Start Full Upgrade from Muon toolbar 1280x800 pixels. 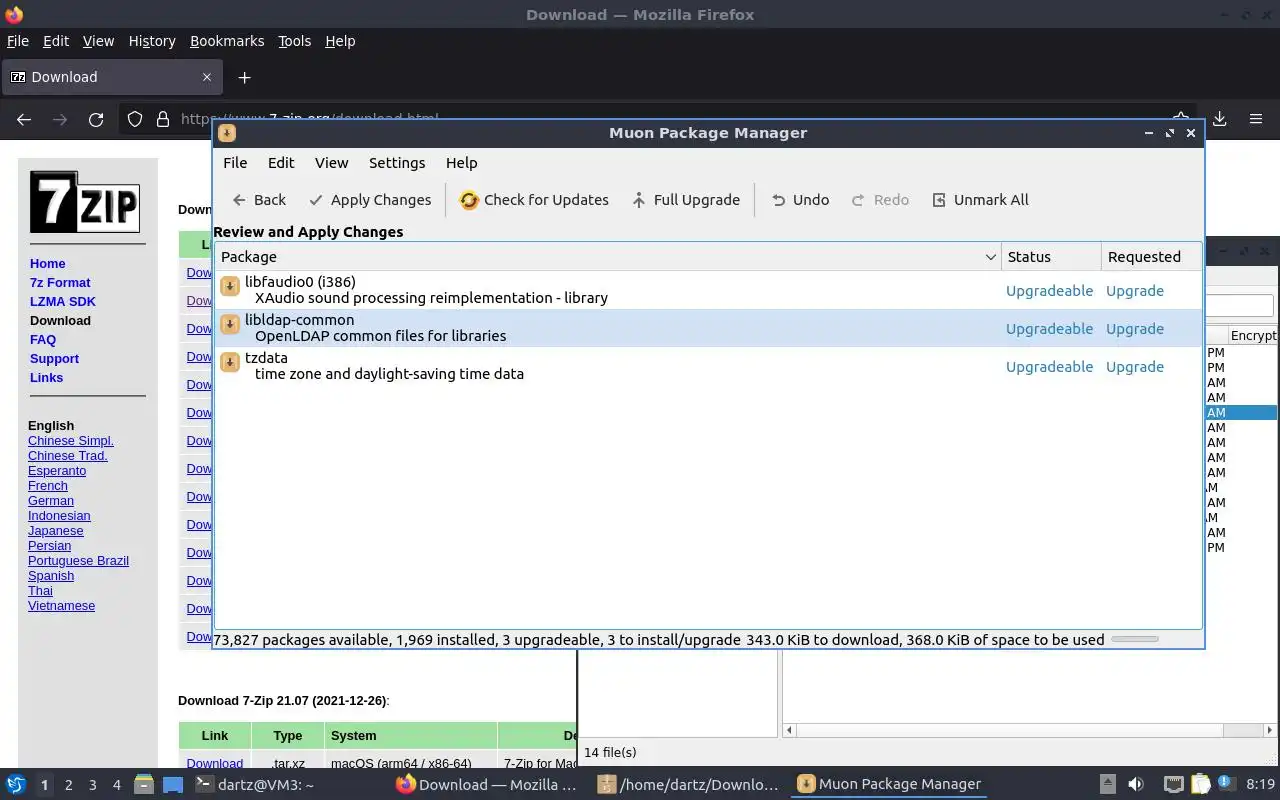click(686, 200)
